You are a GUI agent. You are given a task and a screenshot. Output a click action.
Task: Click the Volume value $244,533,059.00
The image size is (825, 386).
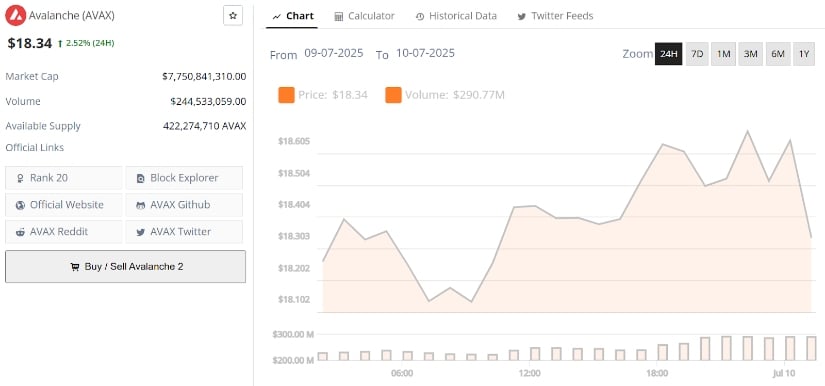point(208,101)
